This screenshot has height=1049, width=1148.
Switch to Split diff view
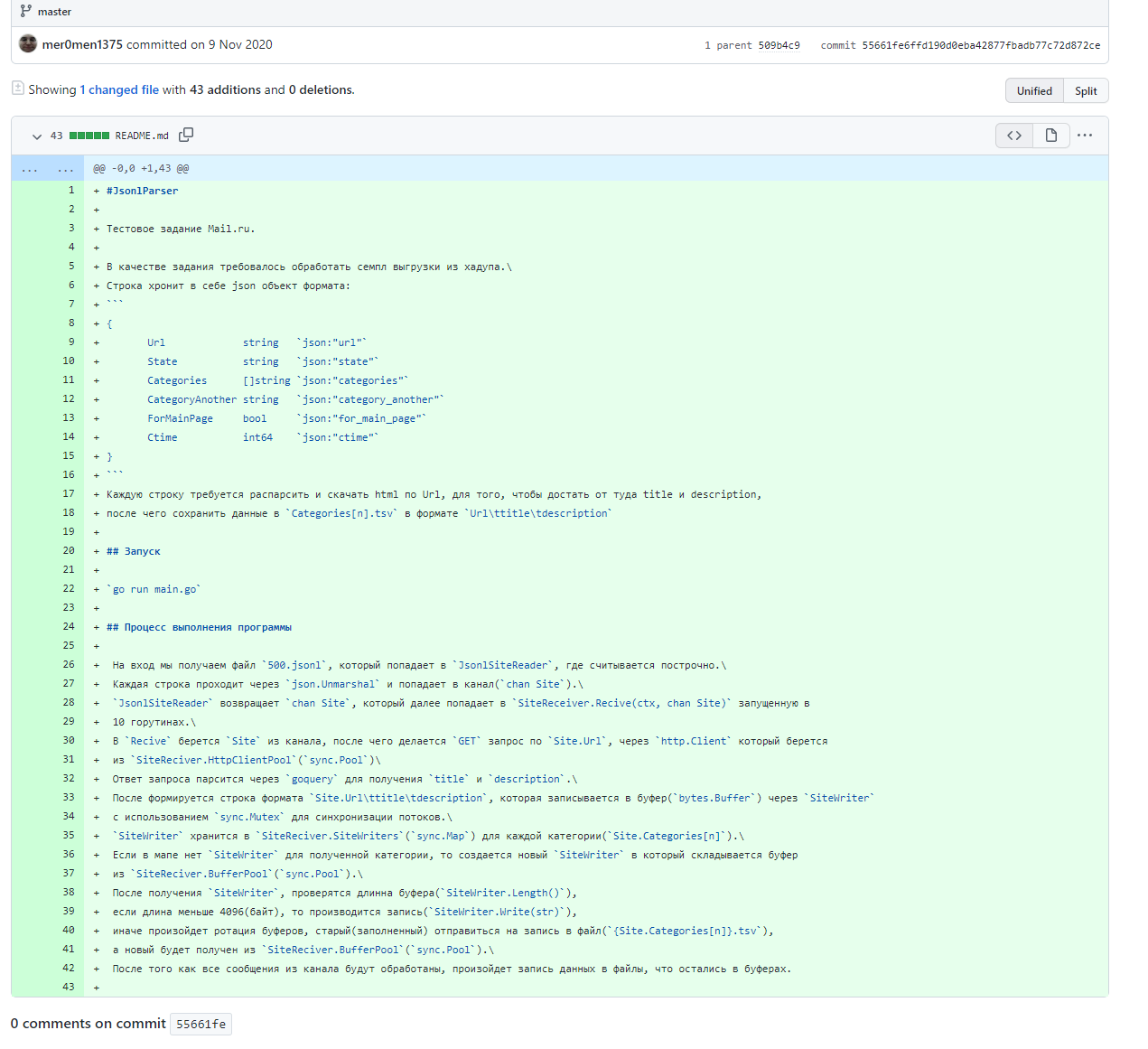(x=1086, y=90)
